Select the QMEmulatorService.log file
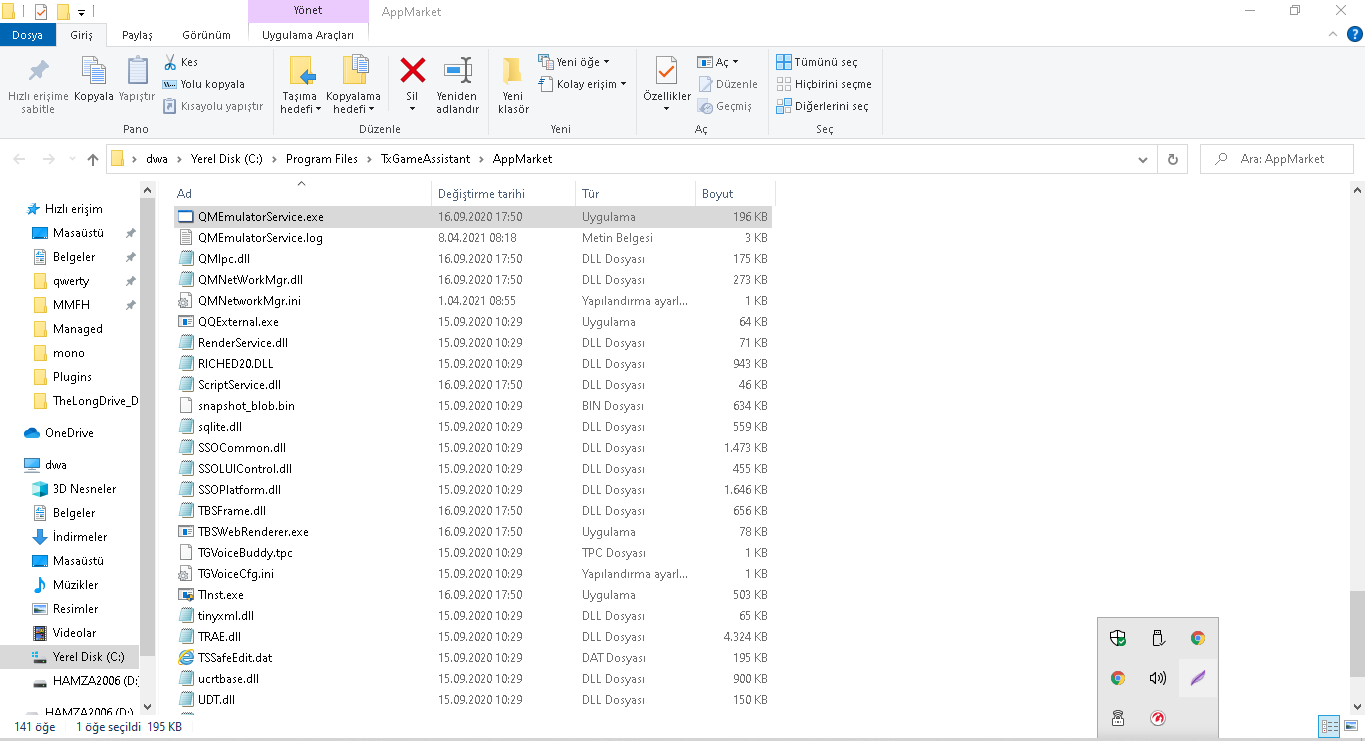Image resolution: width=1365 pixels, height=741 pixels. pos(473,238)
